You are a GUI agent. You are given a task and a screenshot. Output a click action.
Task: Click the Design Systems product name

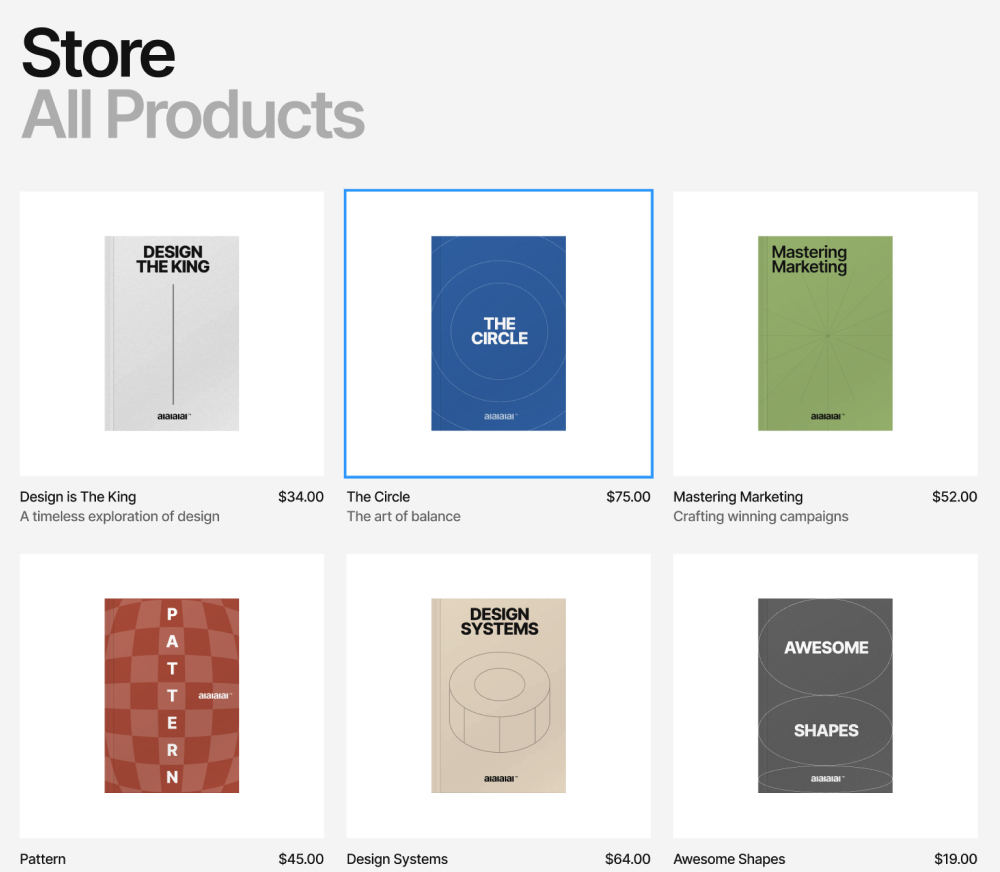point(397,859)
